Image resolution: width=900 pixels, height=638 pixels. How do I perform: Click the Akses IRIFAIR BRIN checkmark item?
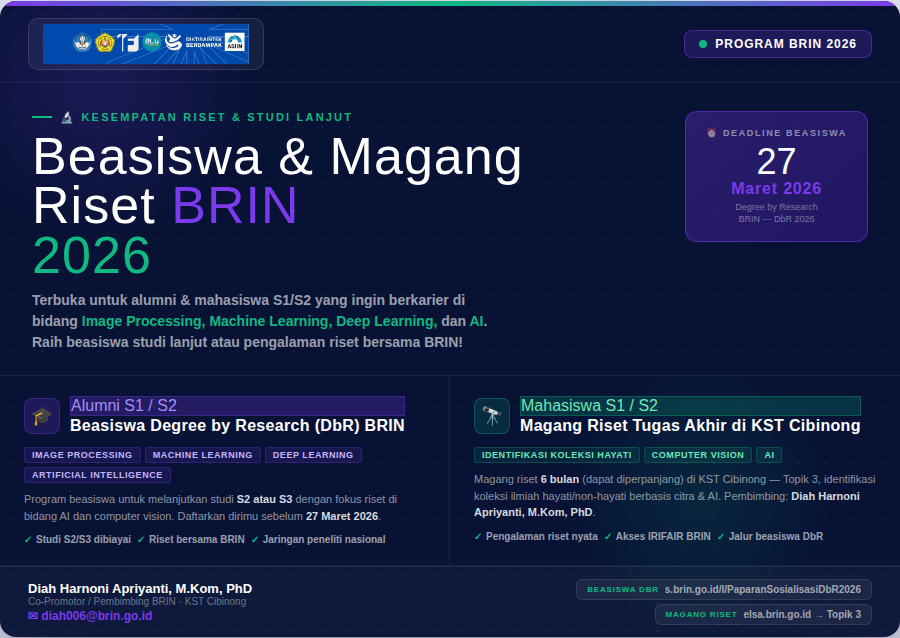[657, 536]
